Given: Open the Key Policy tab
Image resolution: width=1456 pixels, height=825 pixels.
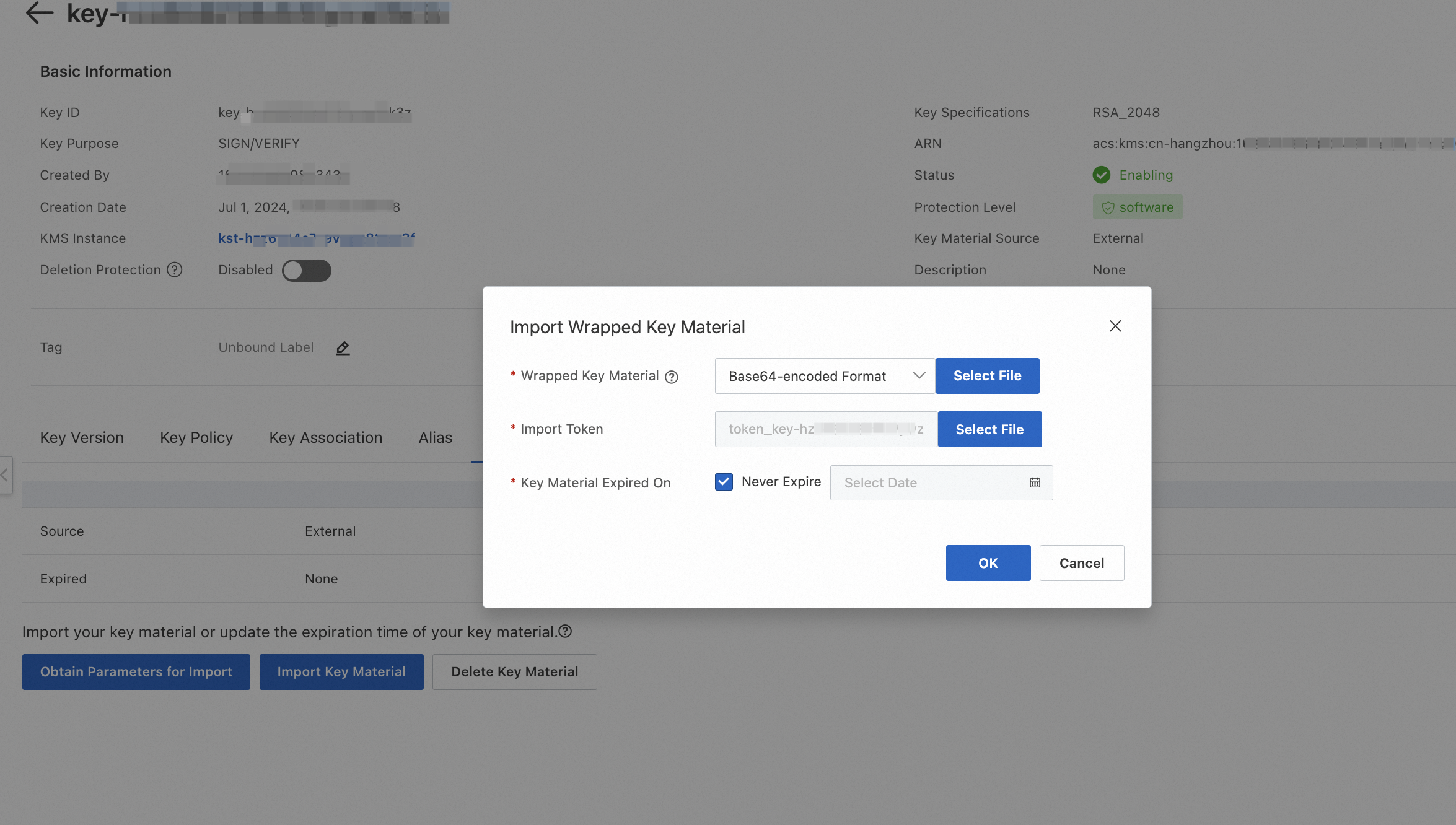Looking at the screenshot, I should coord(196,437).
